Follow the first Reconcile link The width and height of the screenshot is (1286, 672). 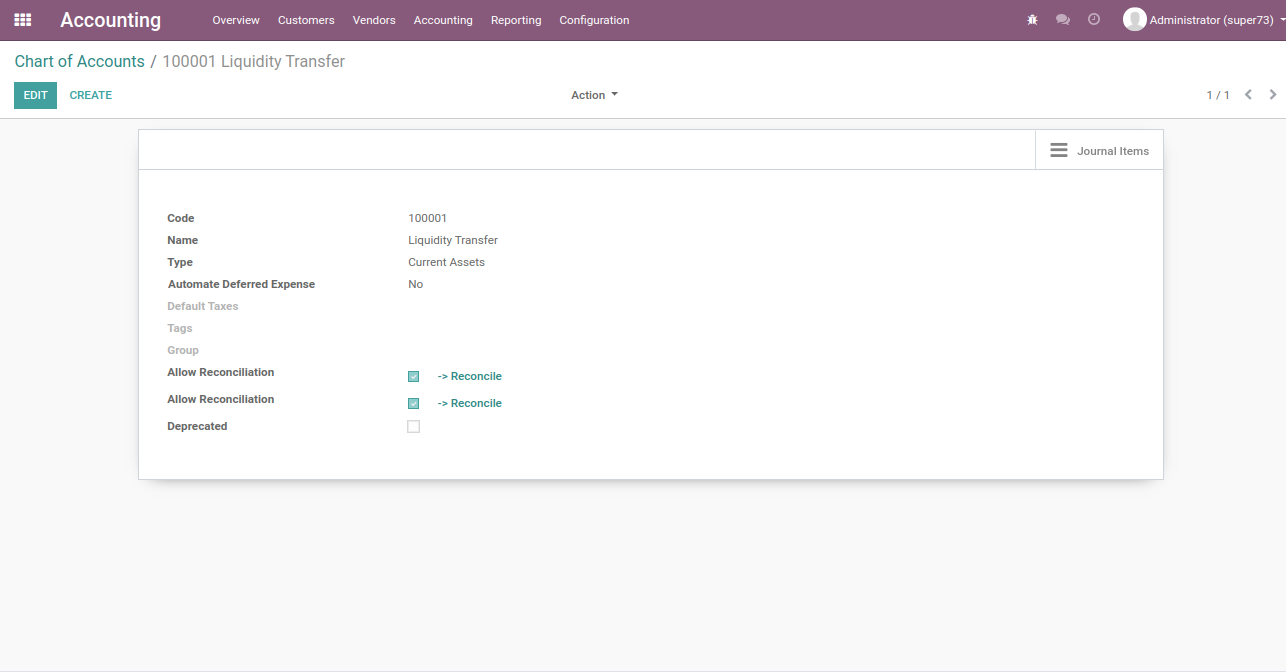[x=469, y=376]
